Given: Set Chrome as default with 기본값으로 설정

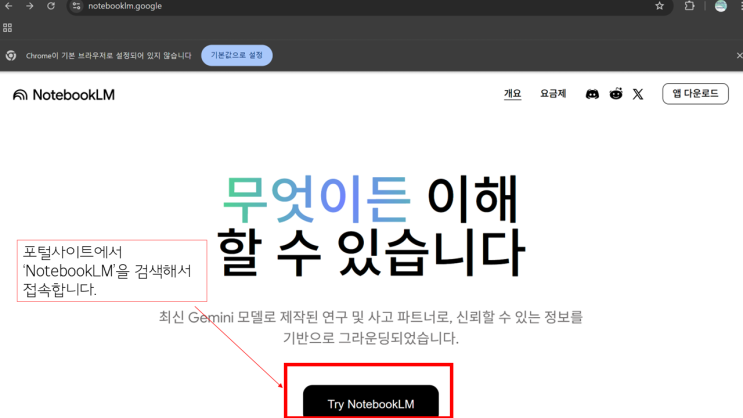Looking at the screenshot, I should click(x=236, y=55).
